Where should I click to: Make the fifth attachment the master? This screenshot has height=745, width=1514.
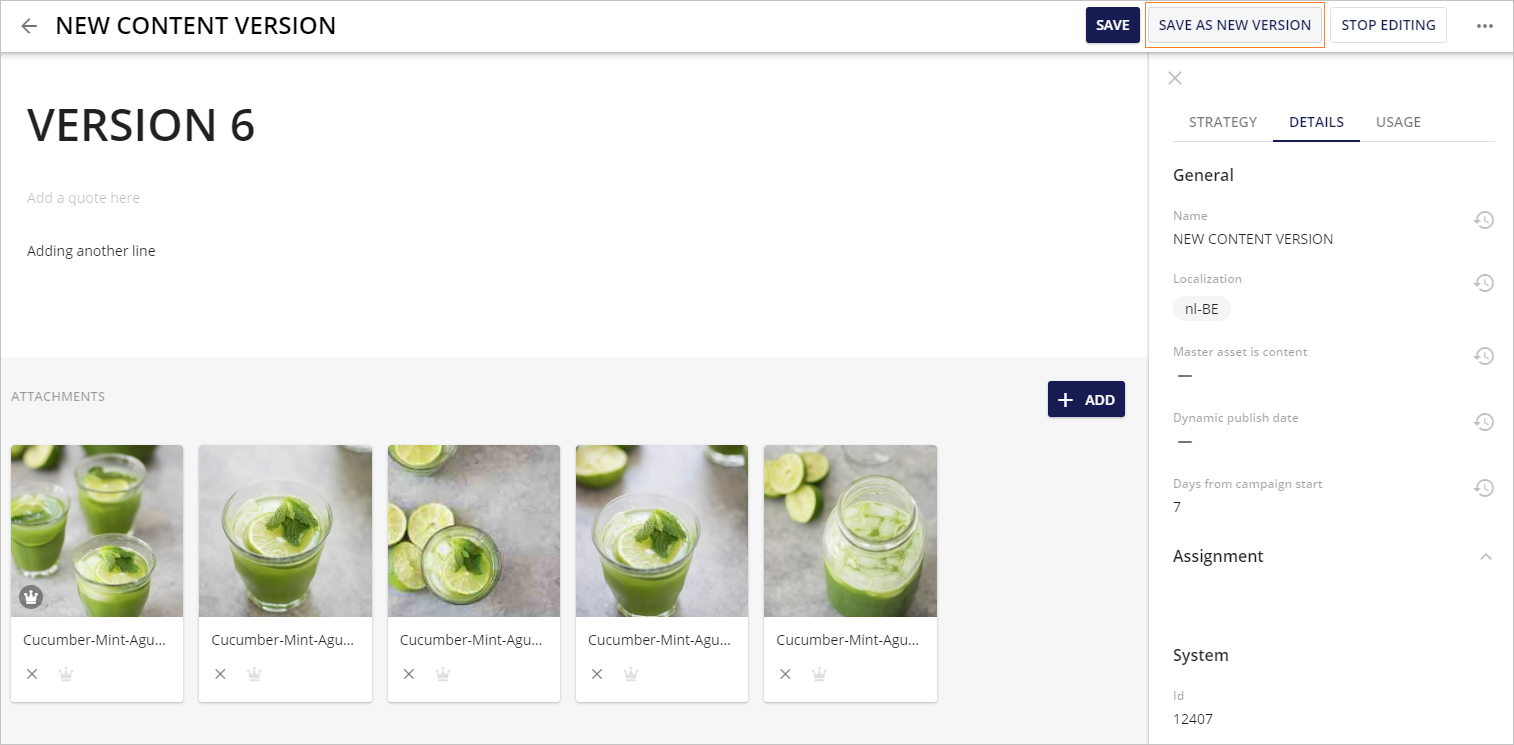(x=819, y=674)
